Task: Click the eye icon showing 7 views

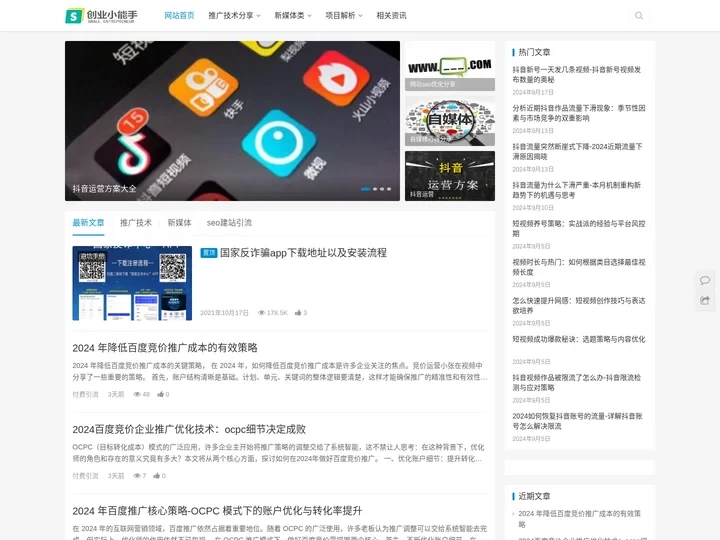Action: [x=137, y=476]
